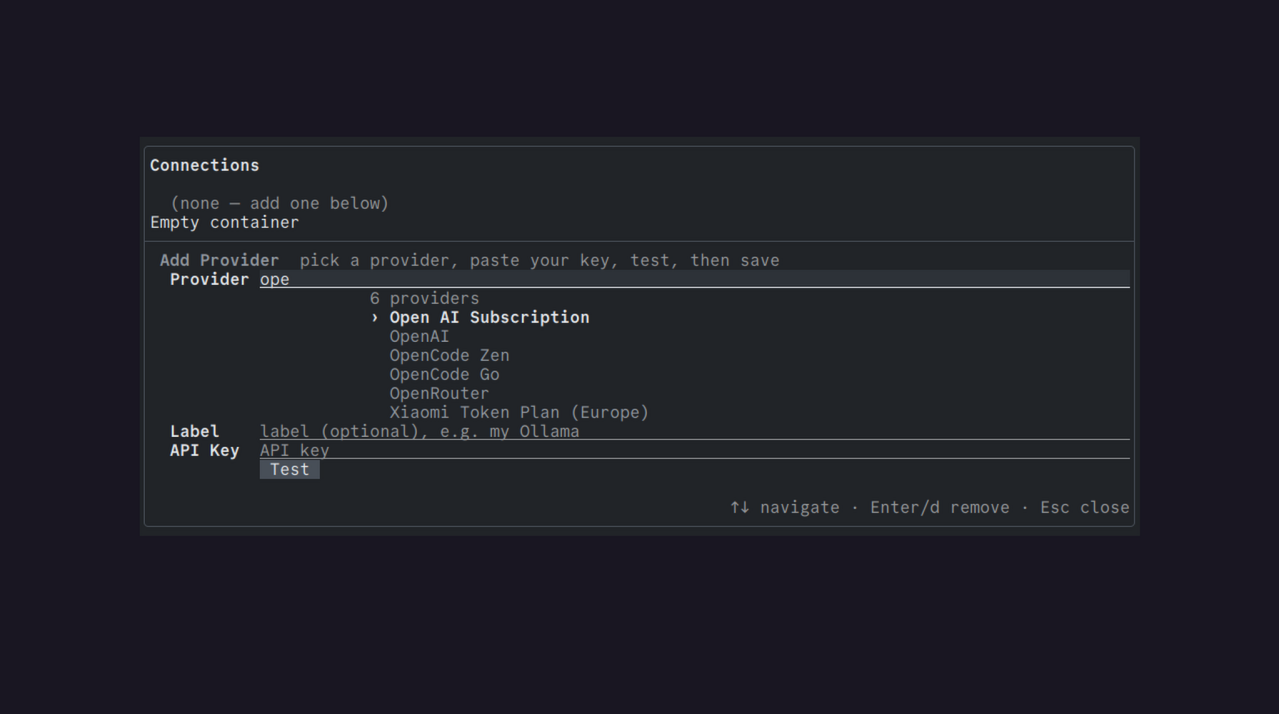Image resolution: width=1279 pixels, height=714 pixels.
Task: Pick OpenCode Zen provider
Action: (x=449, y=355)
